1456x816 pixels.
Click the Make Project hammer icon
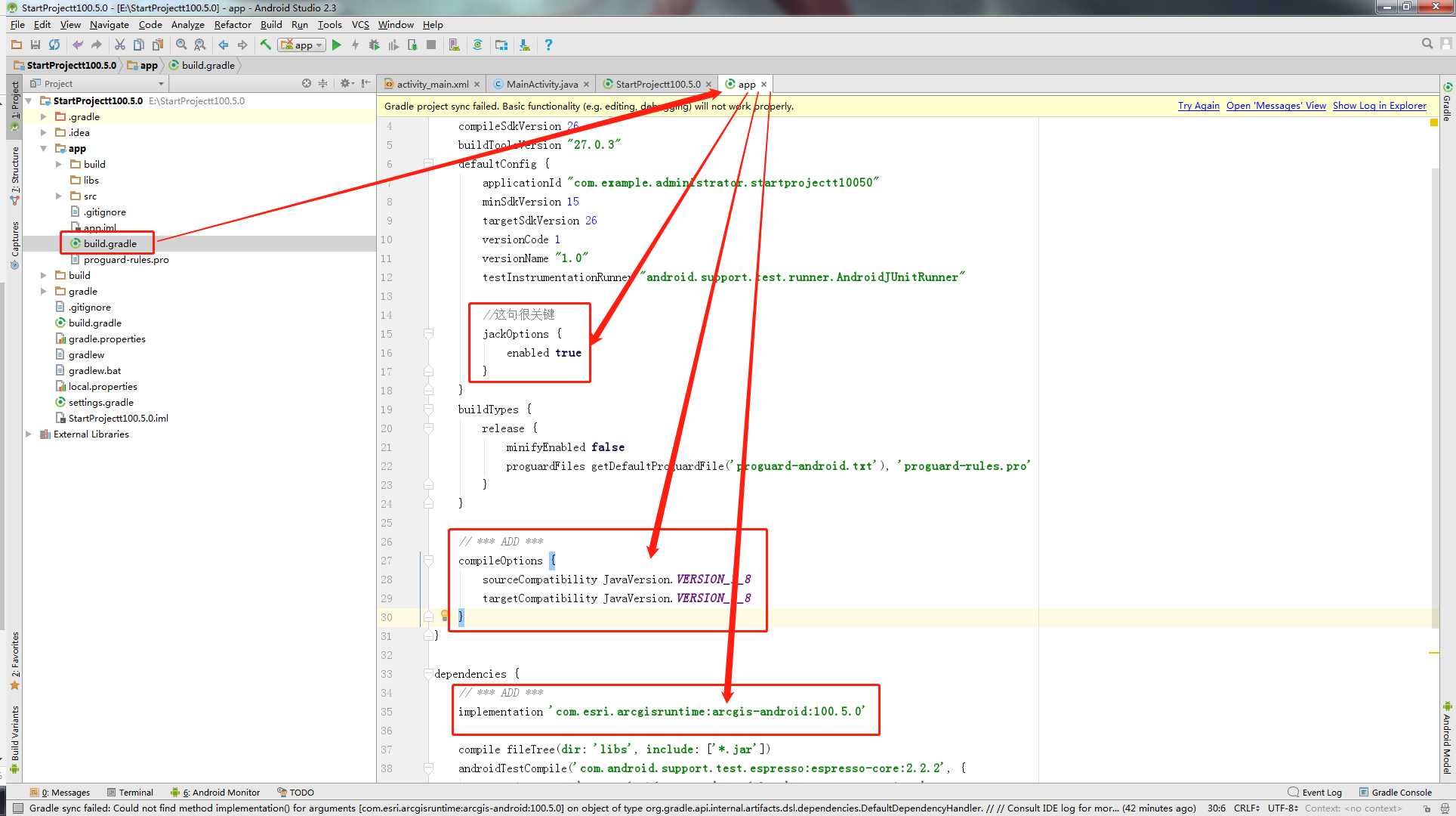pos(266,45)
